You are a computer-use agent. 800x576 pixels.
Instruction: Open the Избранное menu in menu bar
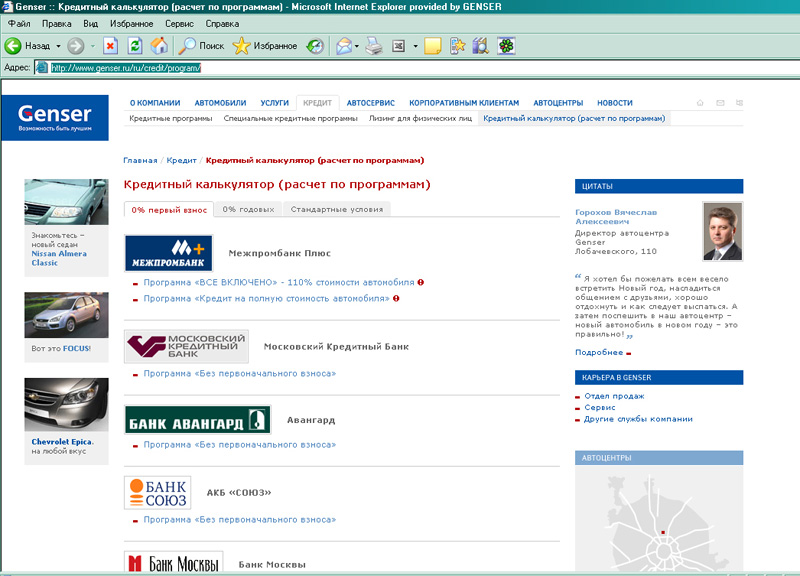coord(132,23)
